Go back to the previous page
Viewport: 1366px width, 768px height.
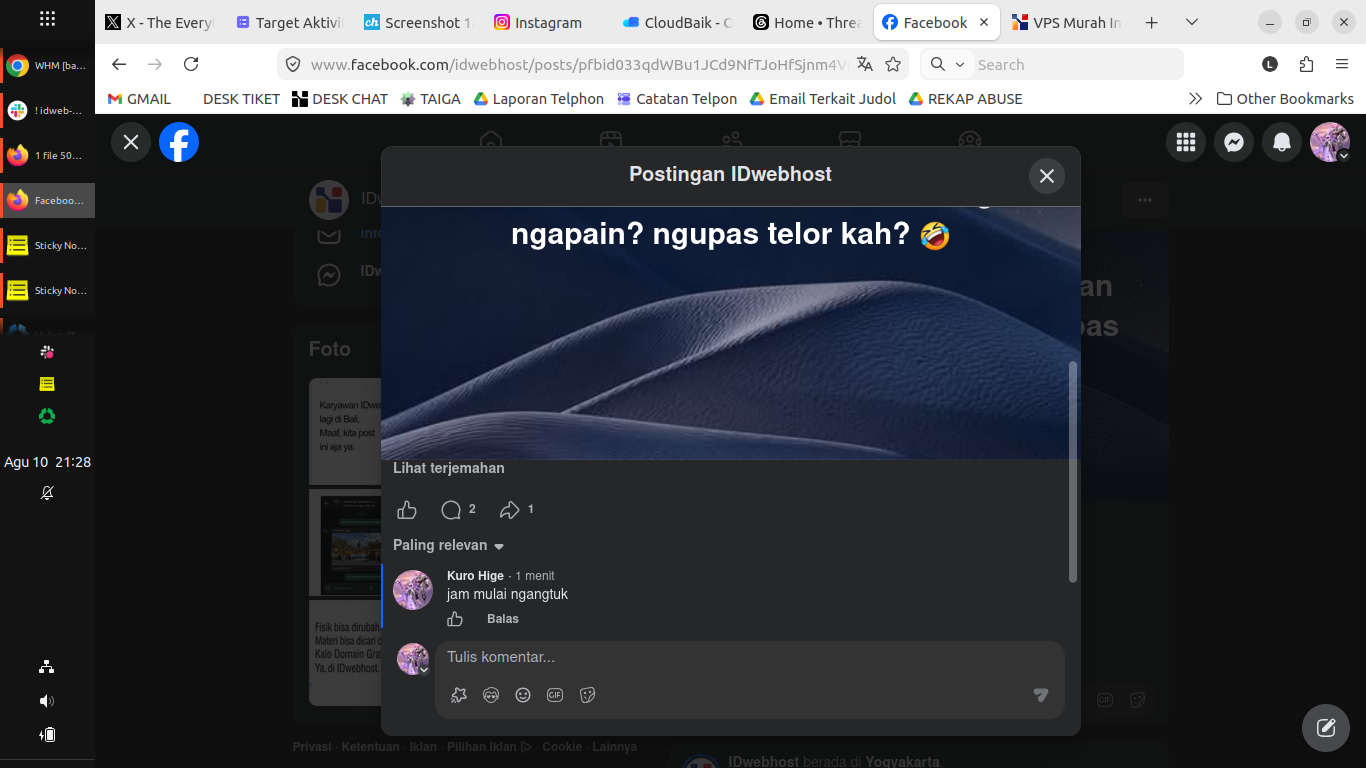(x=119, y=64)
